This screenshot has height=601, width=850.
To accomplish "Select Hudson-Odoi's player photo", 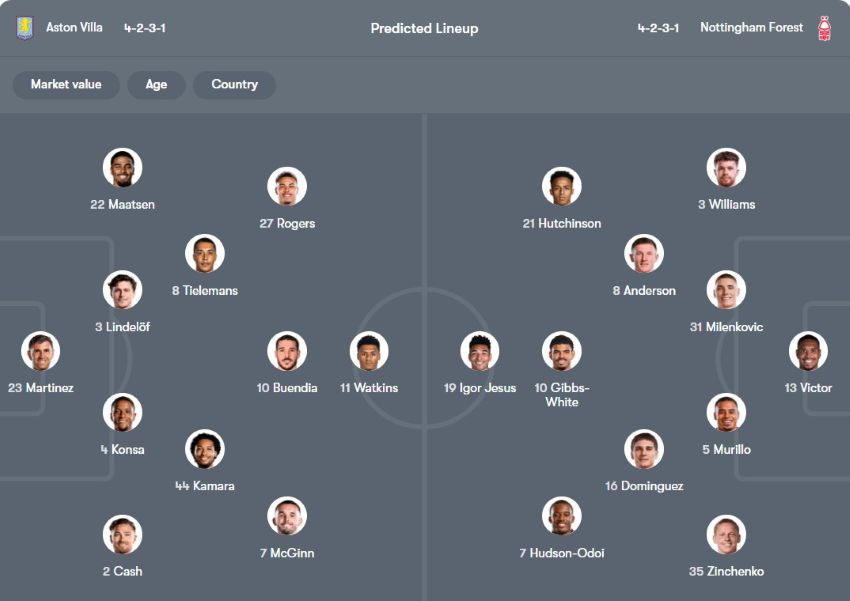I will pyautogui.click(x=562, y=516).
